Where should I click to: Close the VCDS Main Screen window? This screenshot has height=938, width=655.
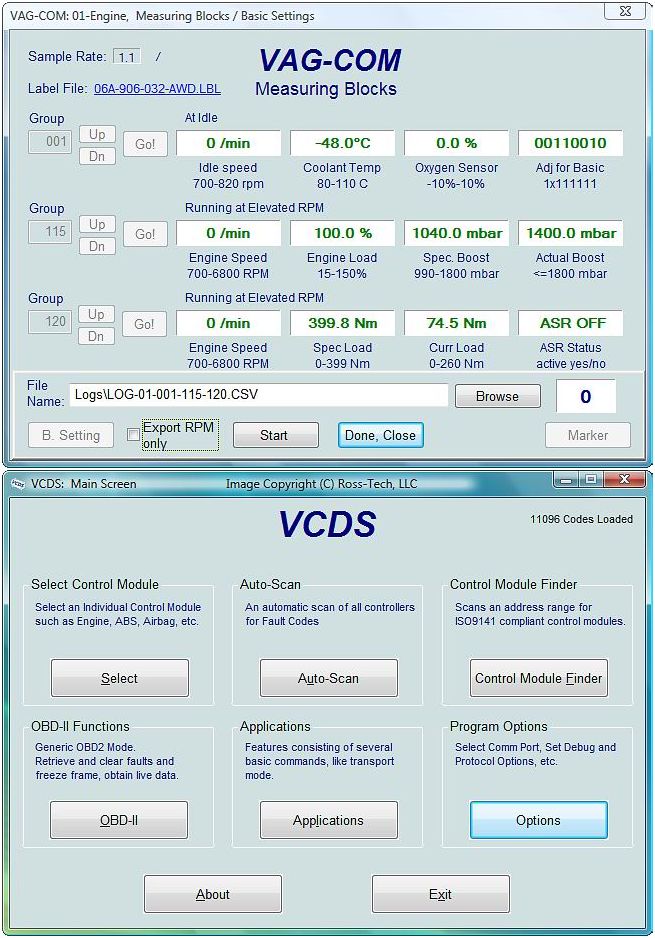(x=624, y=479)
